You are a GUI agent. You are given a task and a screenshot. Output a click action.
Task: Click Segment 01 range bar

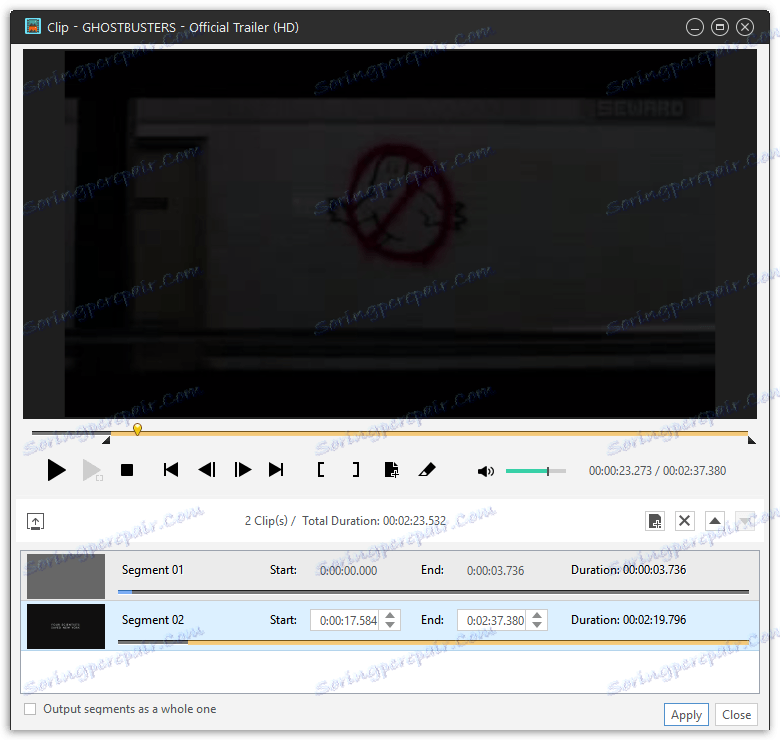(x=433, y=592)
